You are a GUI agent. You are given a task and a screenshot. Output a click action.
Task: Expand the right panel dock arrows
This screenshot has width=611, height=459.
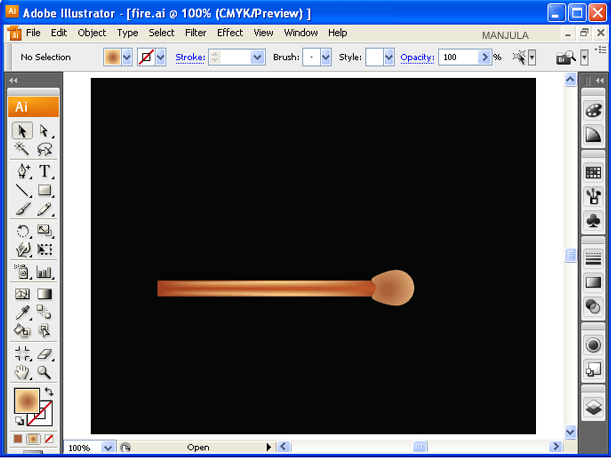pyautogui.click(x=599, y=80)
